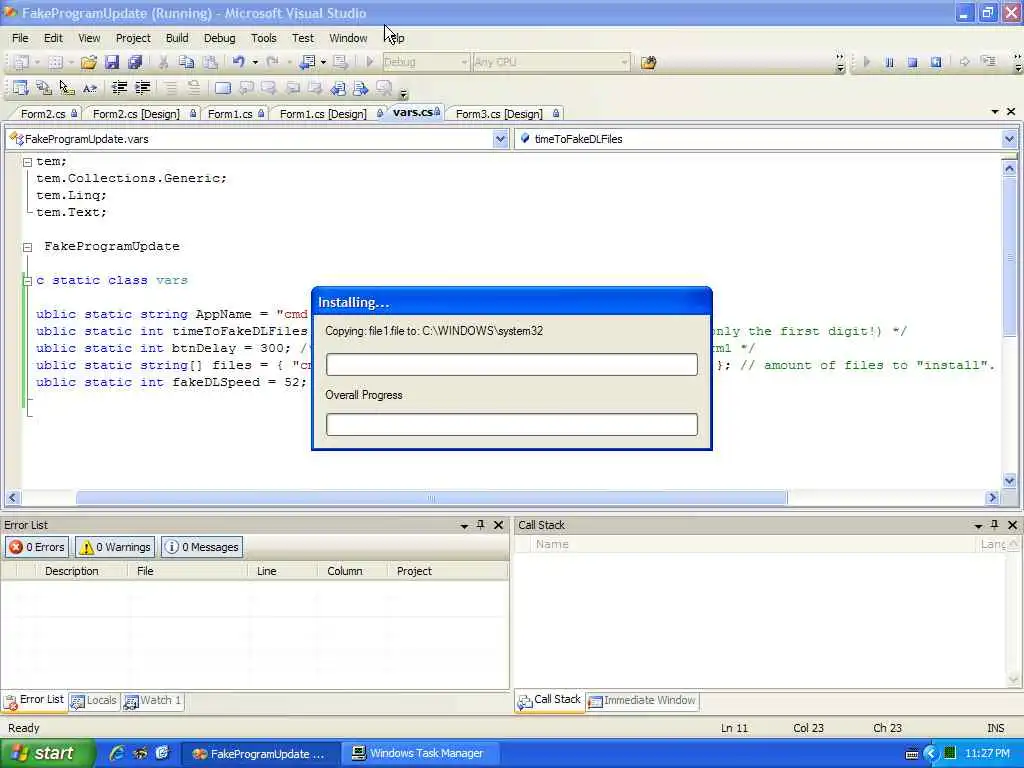This screenshot has height=768, width=1024.
Task: Click the Add New Item toolbar icon
Action: 56,62
